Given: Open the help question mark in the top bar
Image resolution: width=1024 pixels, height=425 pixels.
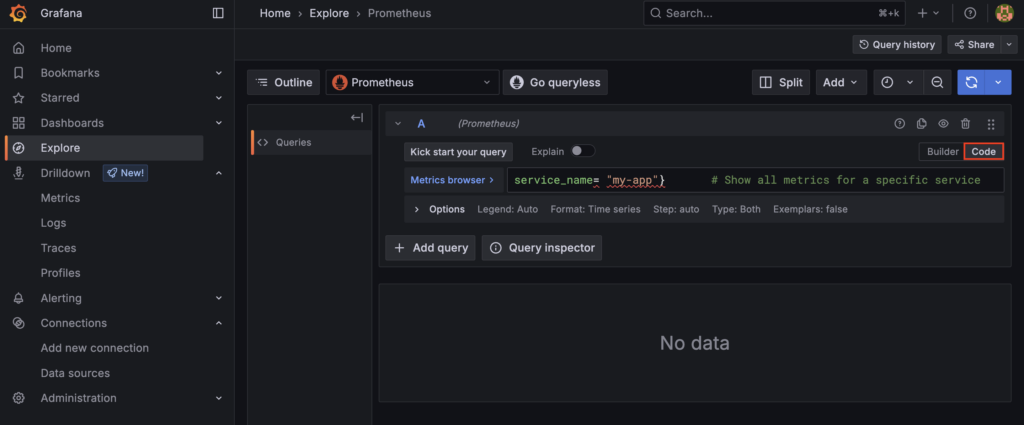Looking at the screenshot, I should pos(970,13).
